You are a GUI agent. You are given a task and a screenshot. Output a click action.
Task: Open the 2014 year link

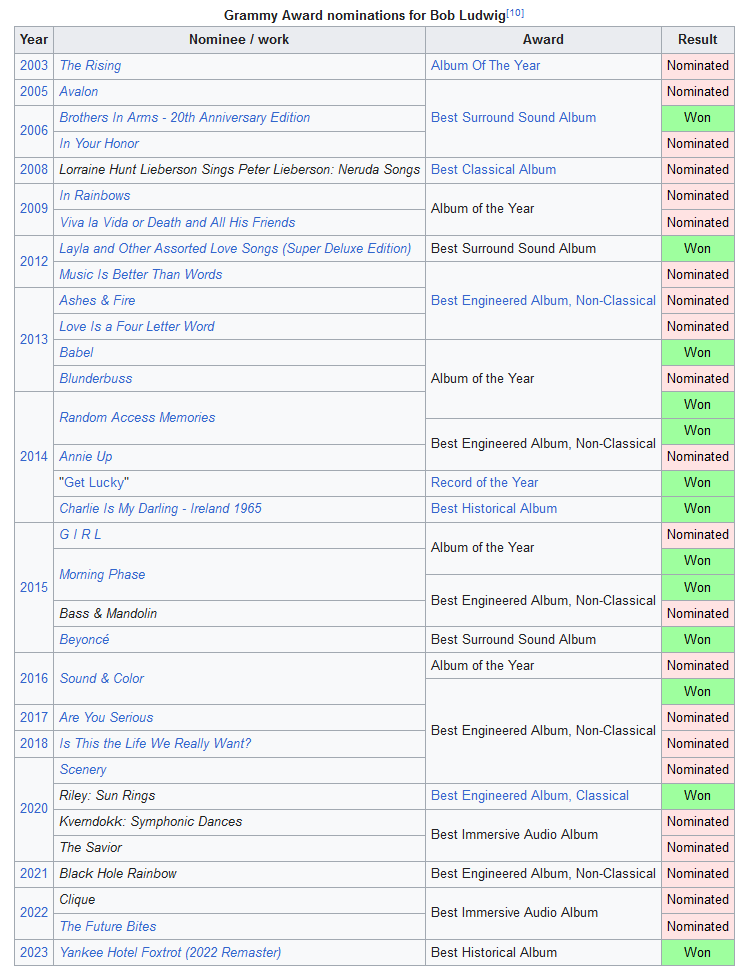pos(34,457)
